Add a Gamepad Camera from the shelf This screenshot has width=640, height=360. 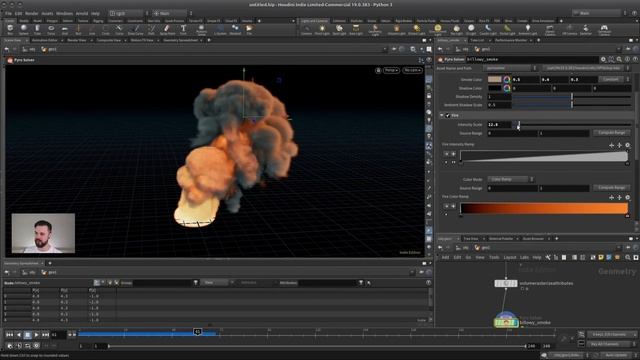pos(604,29)
